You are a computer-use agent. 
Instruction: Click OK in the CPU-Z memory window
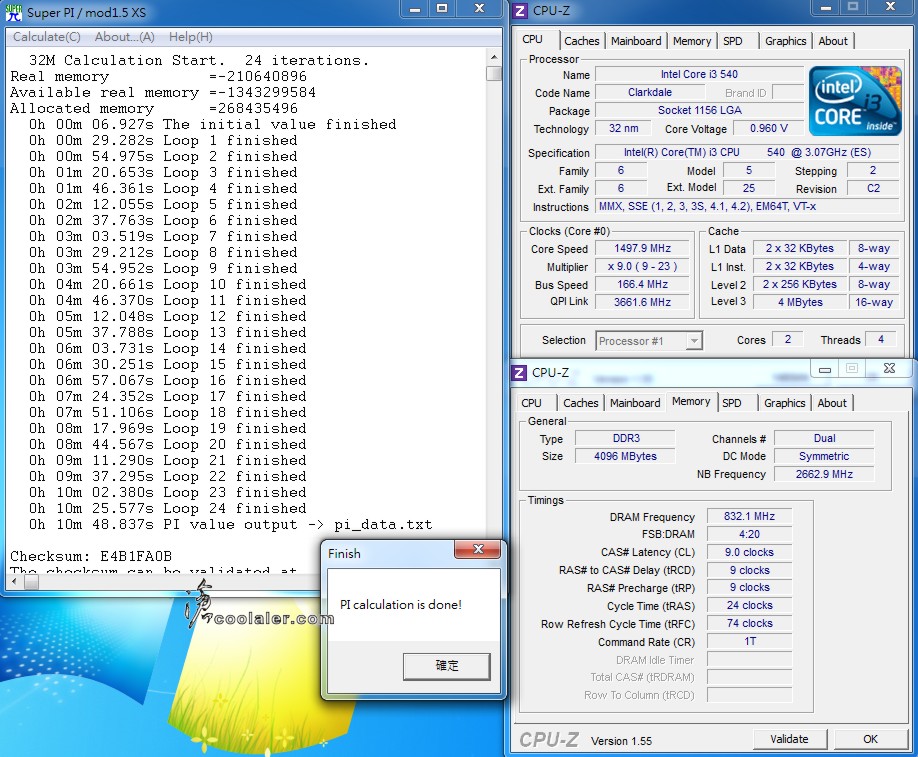tap(870, 739)
